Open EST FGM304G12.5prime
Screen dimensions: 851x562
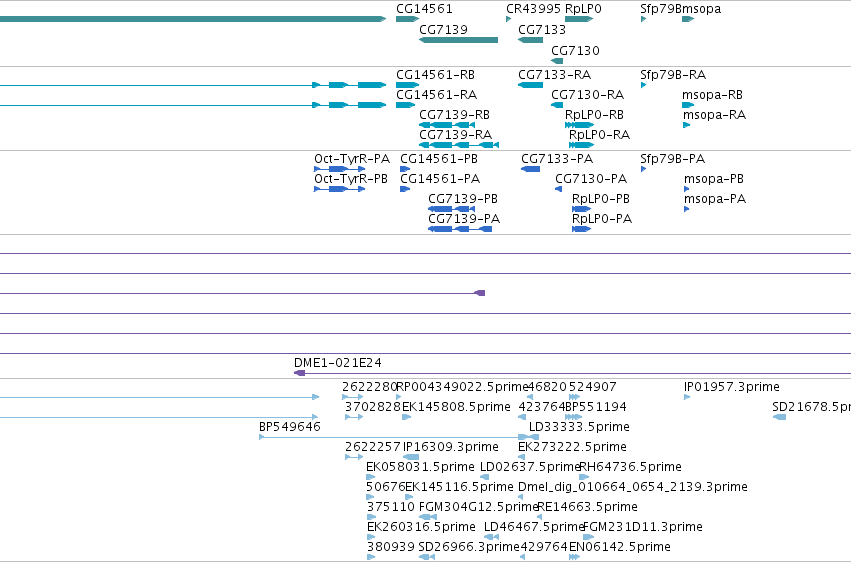coord(479,508)
